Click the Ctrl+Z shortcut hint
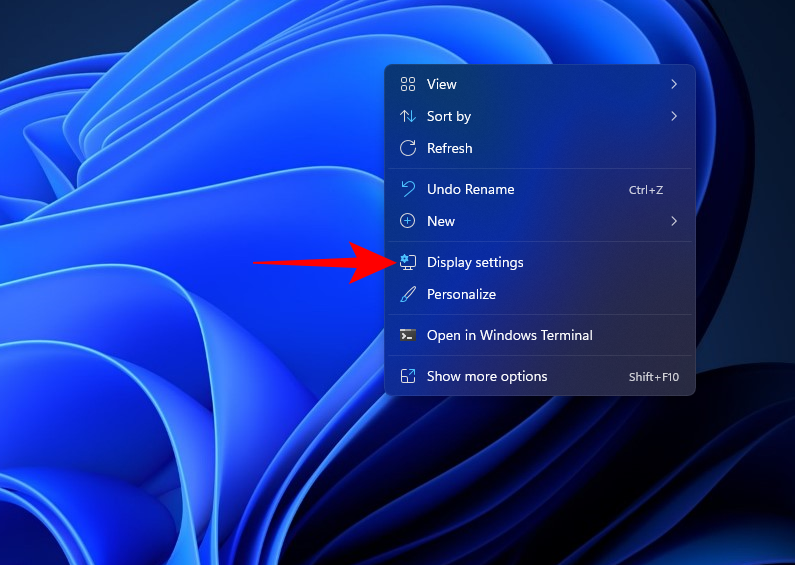This screenshot has width=795, height=565. point(645,190)
